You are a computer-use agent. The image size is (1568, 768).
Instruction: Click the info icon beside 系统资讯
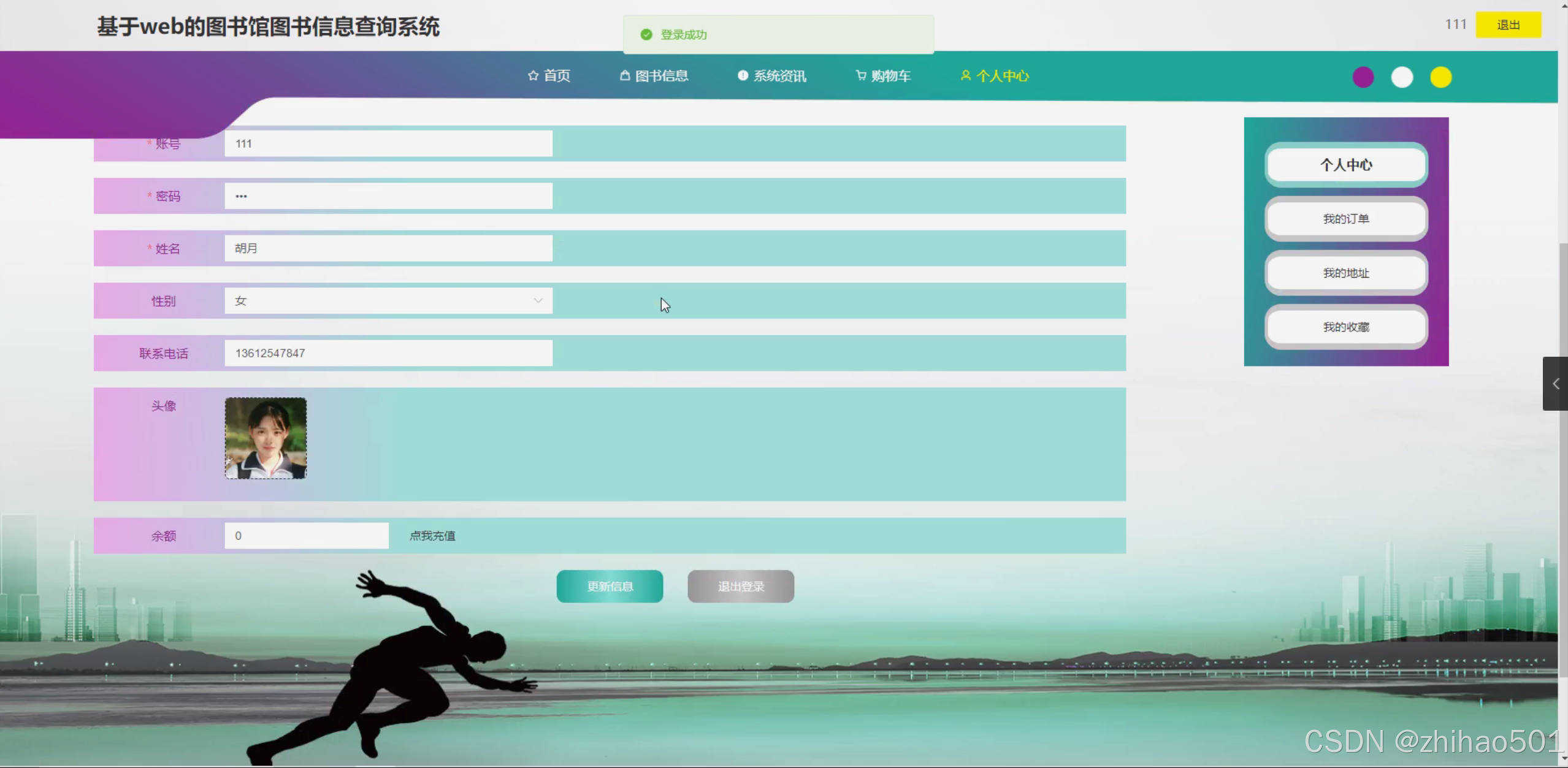click(x=742, y=75)
